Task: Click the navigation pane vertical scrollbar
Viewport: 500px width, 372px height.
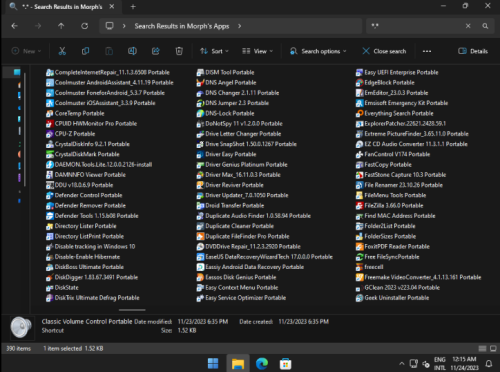Action: coord(25,129)
